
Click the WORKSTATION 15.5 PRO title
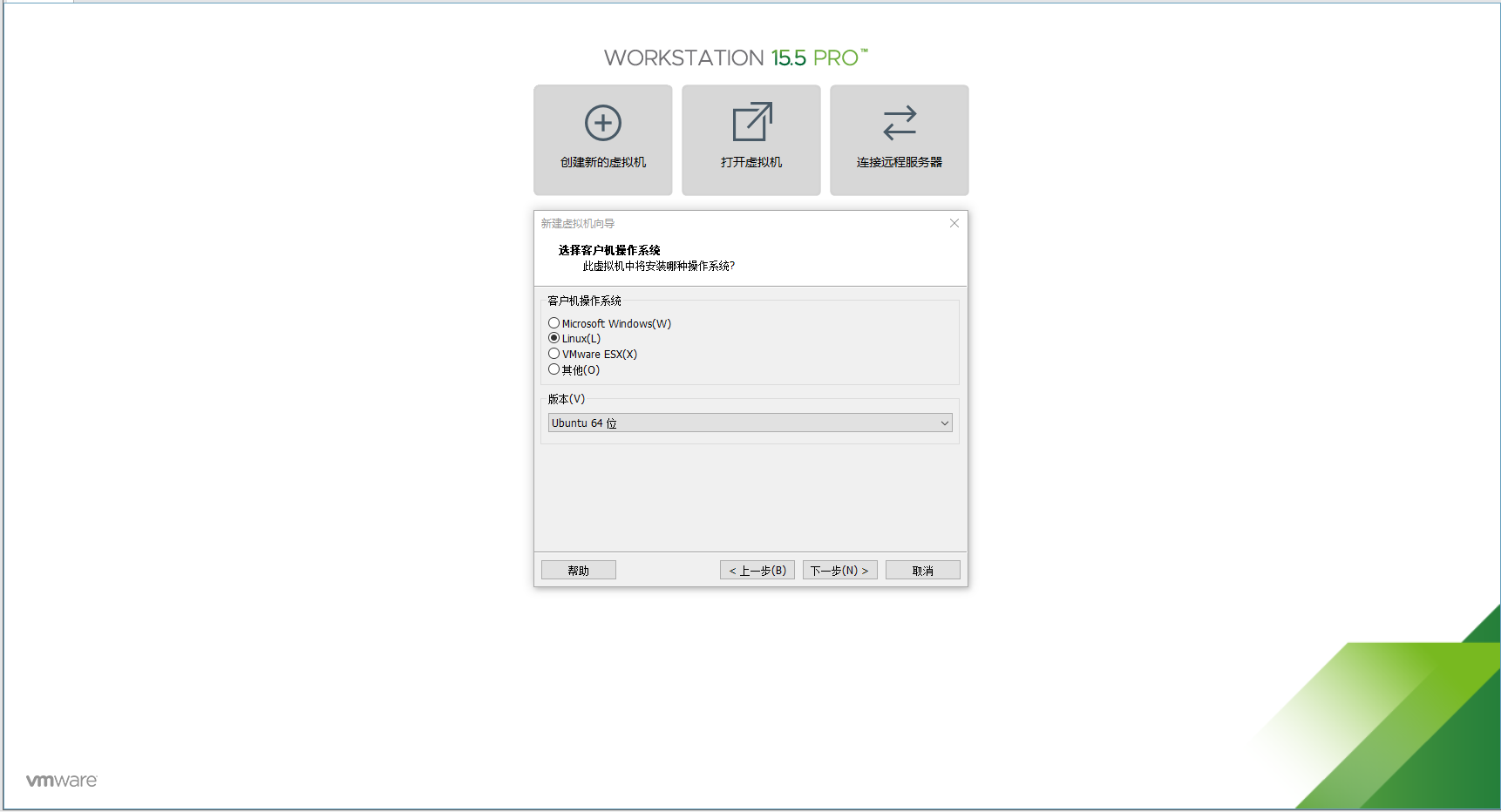tap(737, 58)
